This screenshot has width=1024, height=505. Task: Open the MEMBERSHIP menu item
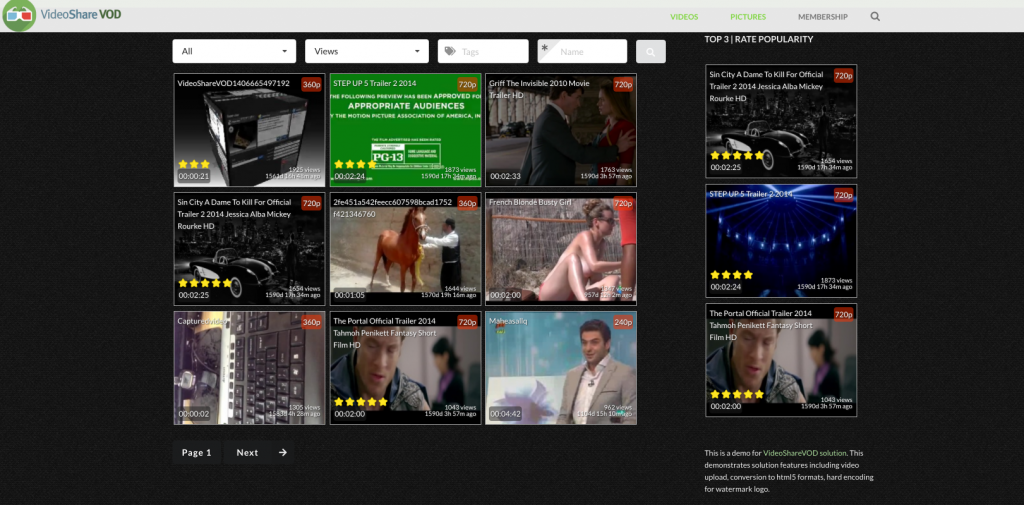823,17
